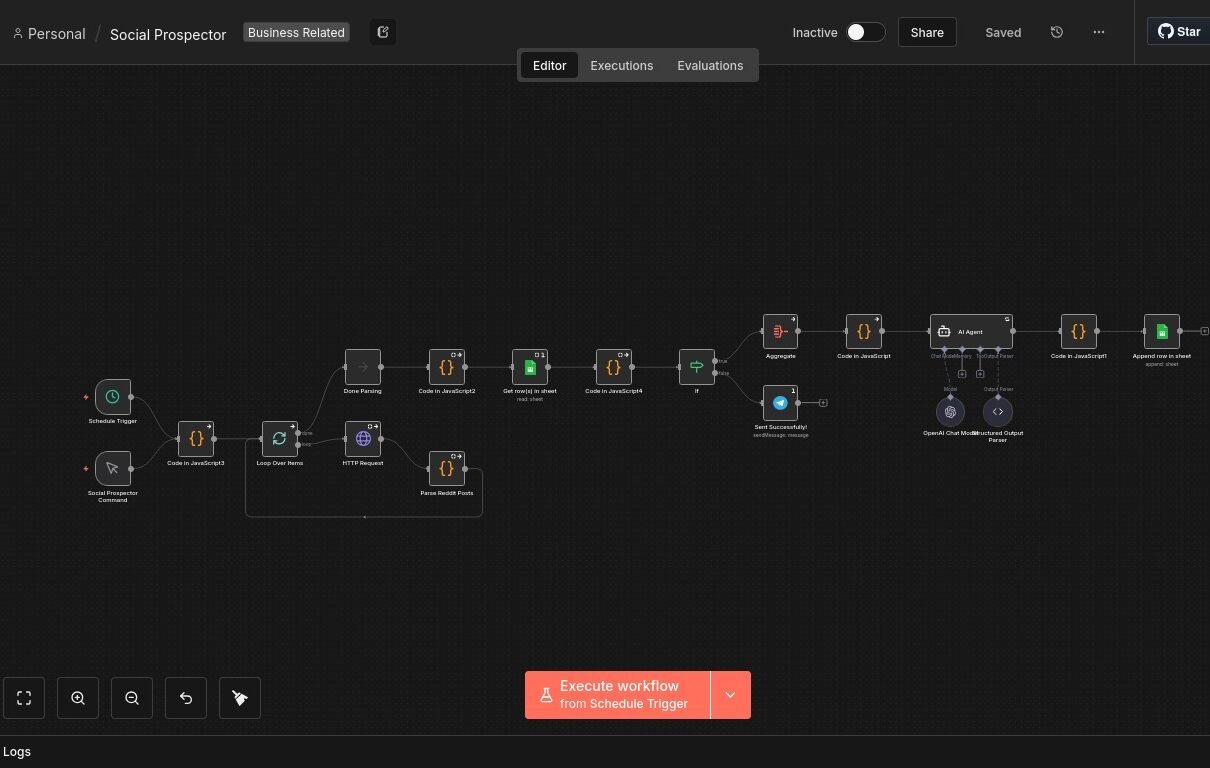Screen dimensions: 1210x768
Task: Switch to the Executions tab
Action: point(622,65)
